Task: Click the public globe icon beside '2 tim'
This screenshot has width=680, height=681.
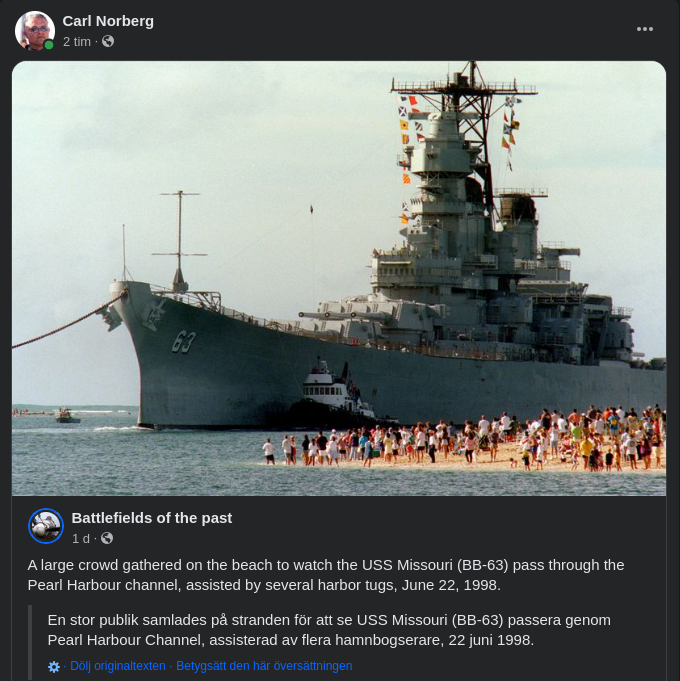Action: click(108, 41)
